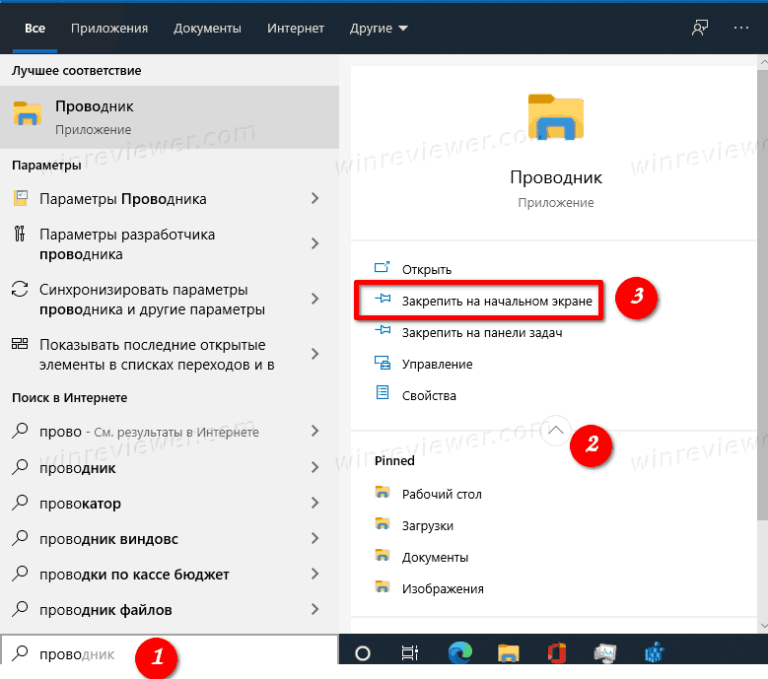The image size is (768, 679).
Task: Expand arrow next to проводник файлов
Action: [x=315, y=609]
